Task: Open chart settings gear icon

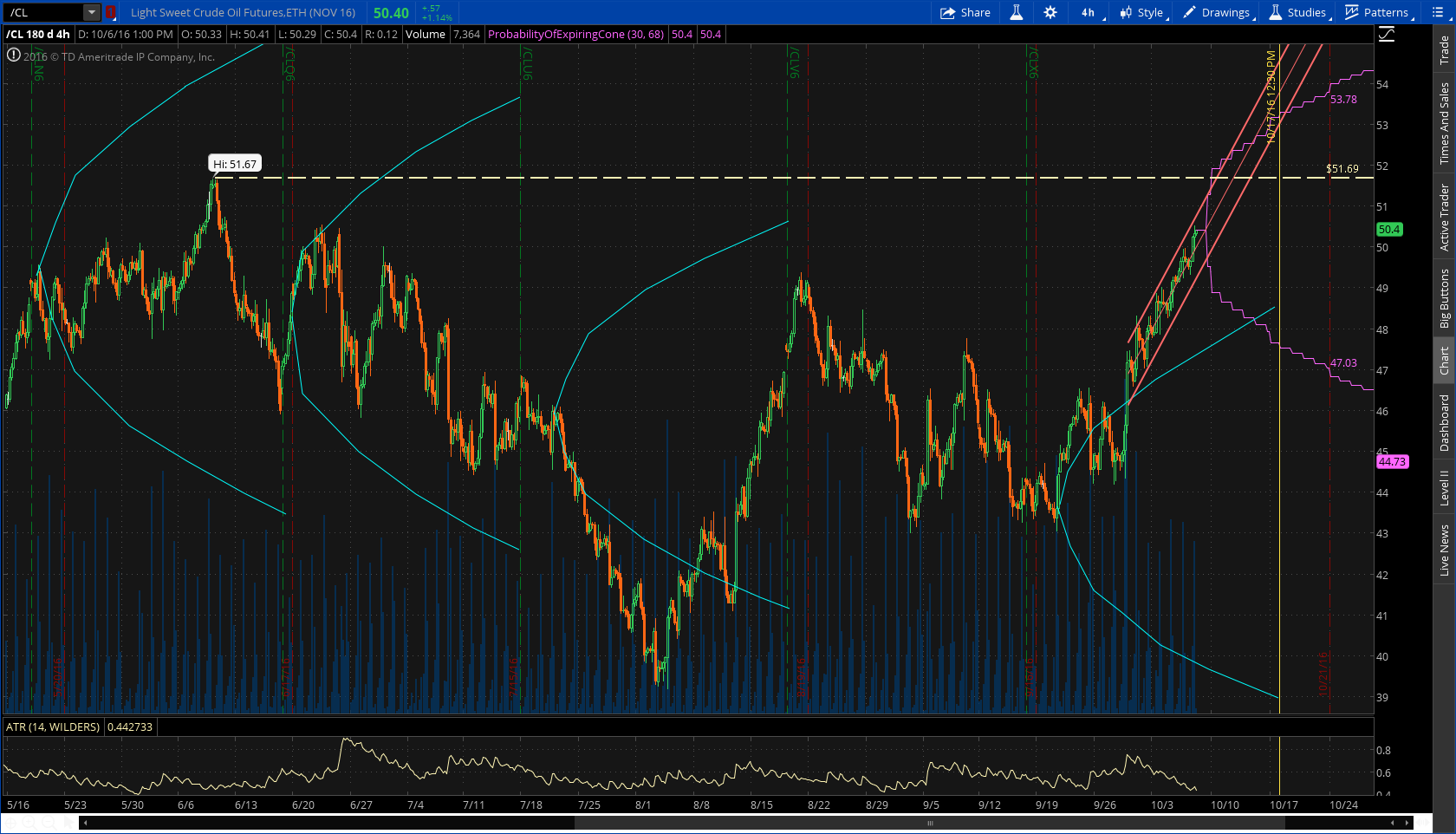Action: (x=1050, y=12)
